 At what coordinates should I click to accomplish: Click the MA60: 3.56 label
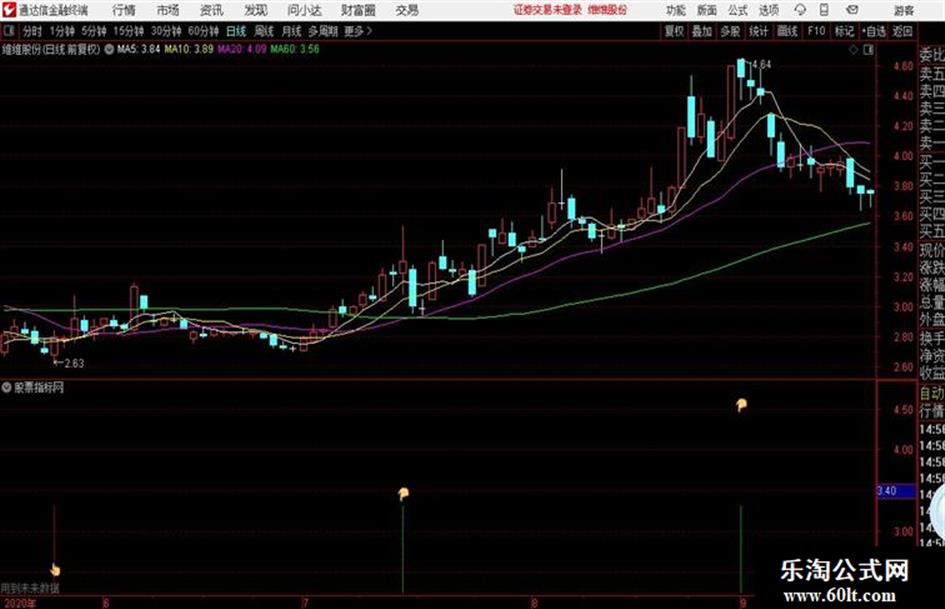295,49
